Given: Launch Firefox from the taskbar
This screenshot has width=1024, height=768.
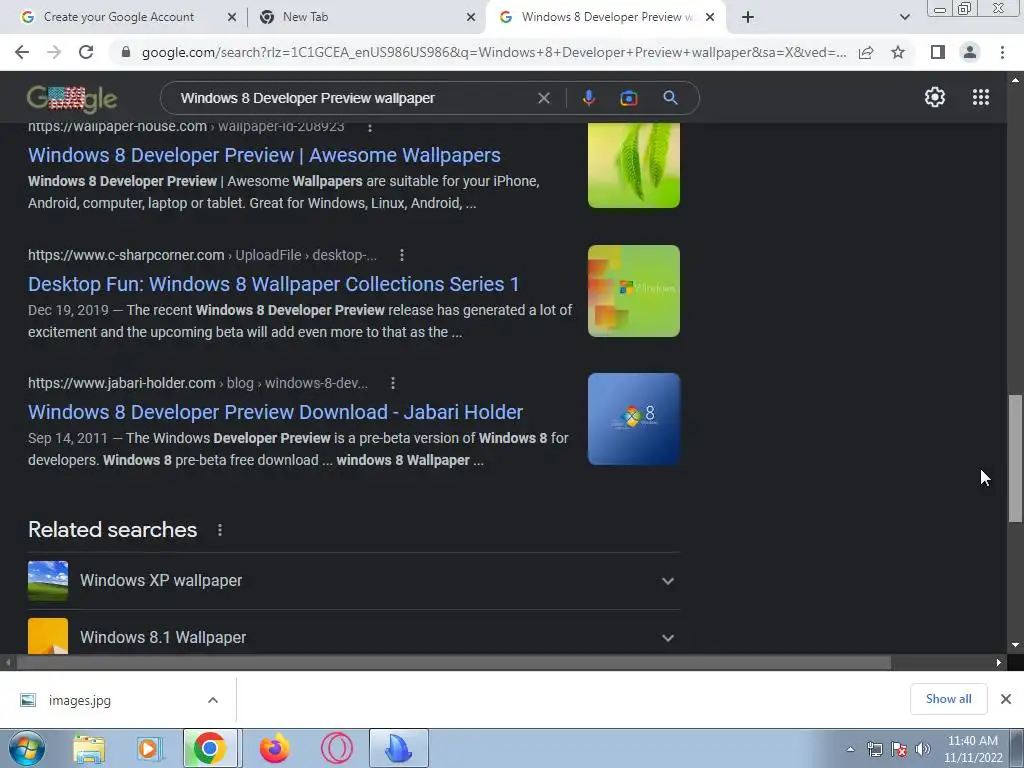Looking at the screenshot, I should pos(275,749).
